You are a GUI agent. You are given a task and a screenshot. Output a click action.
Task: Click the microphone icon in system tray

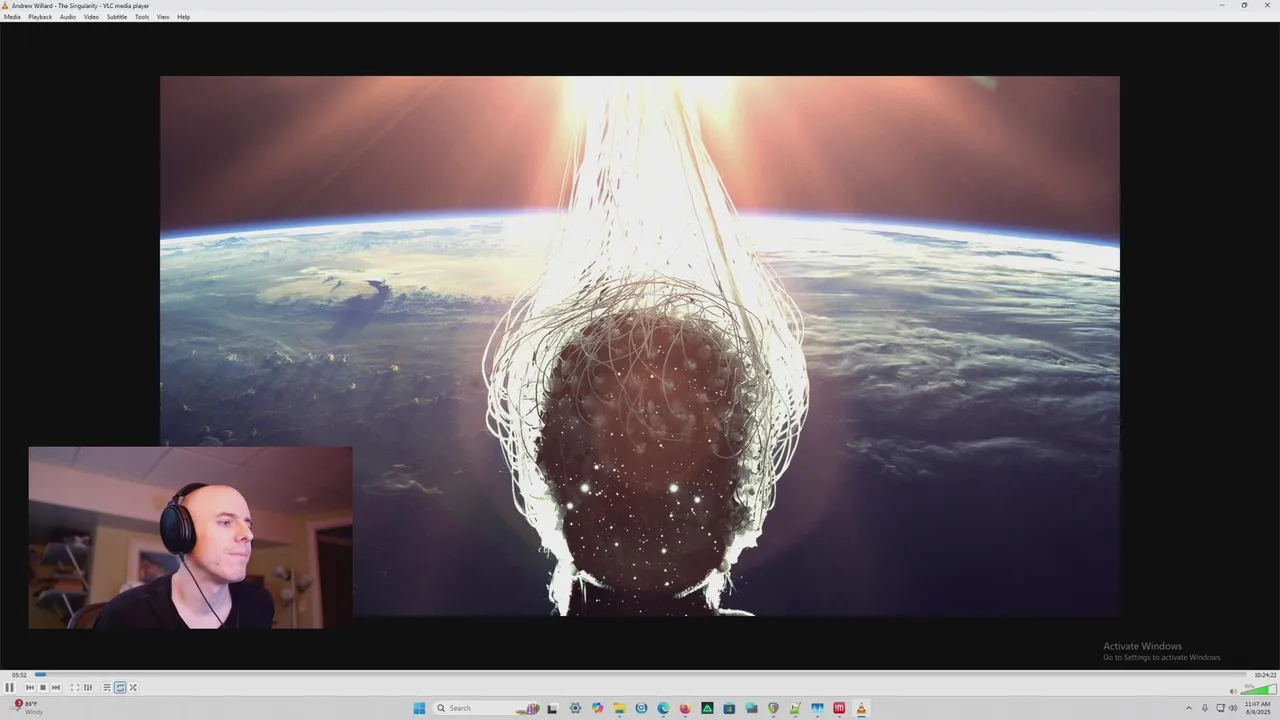[1205, 708]
